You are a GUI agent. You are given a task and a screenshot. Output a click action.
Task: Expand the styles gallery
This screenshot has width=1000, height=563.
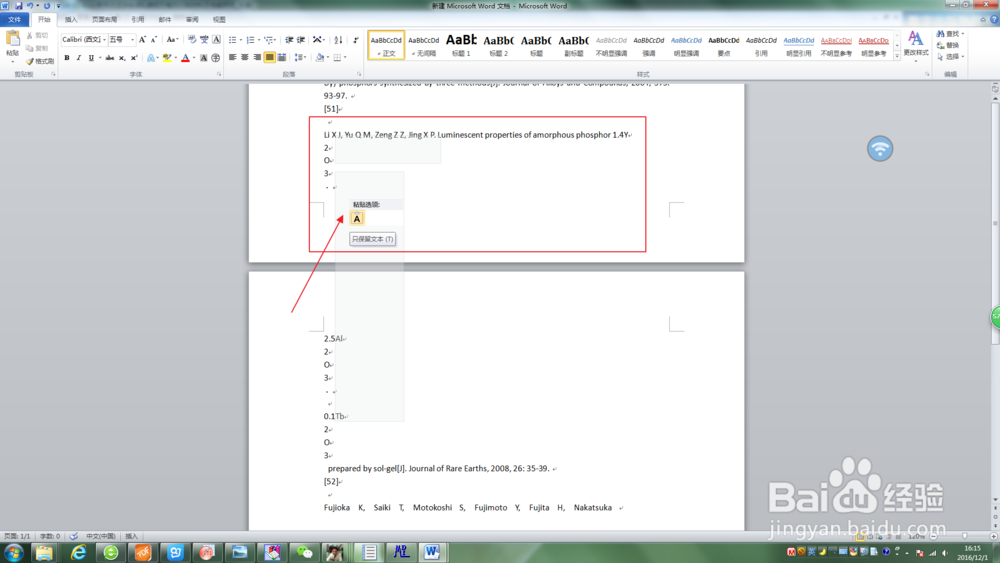(x=897, y=56)
